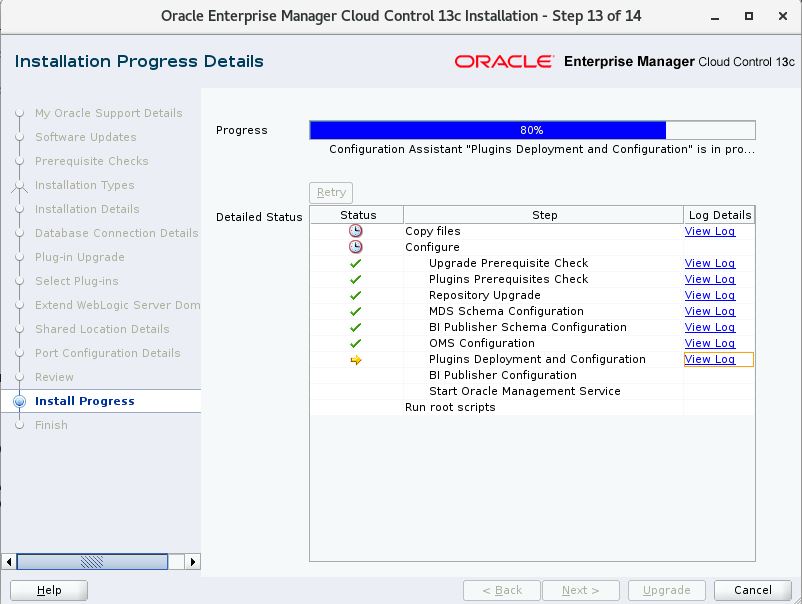The image size is (802, 604).
Task: Close the installer window
Action: click(783, 16)
